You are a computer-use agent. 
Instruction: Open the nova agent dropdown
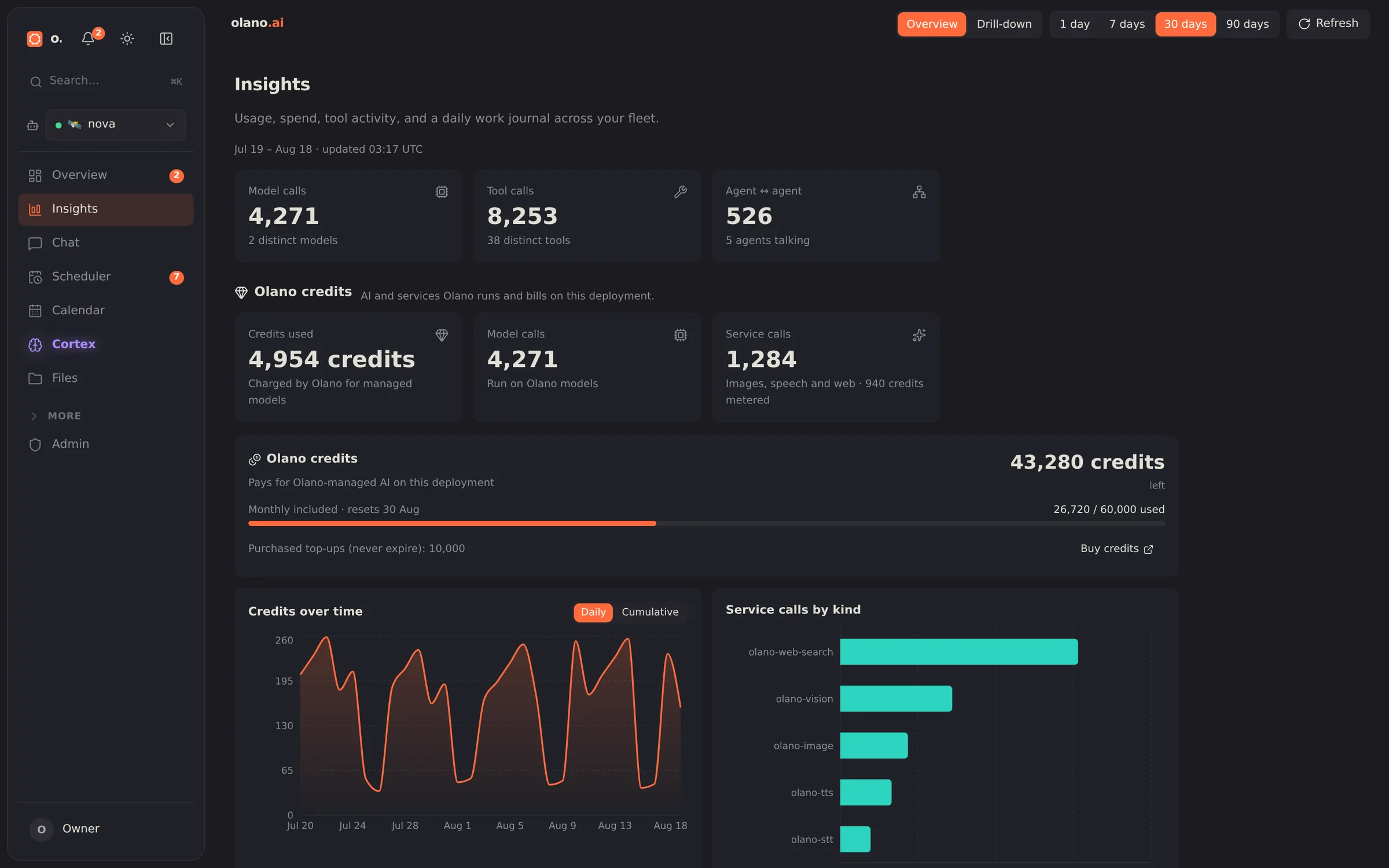tap(116, 124)
